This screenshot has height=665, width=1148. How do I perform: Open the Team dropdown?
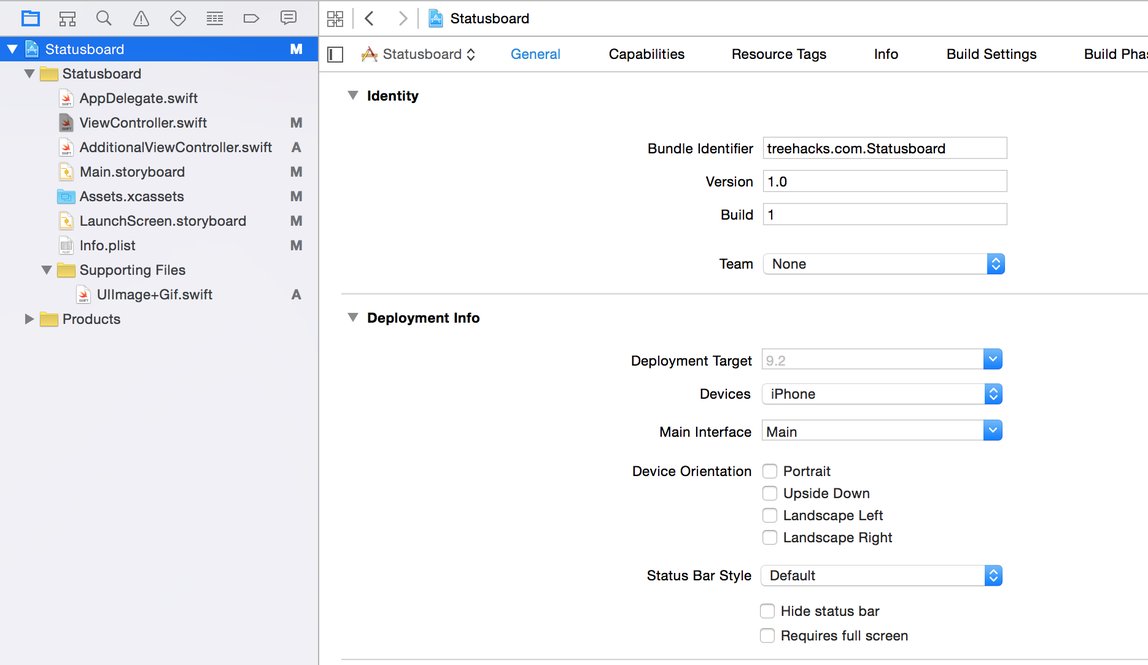(x=884, y=264)
